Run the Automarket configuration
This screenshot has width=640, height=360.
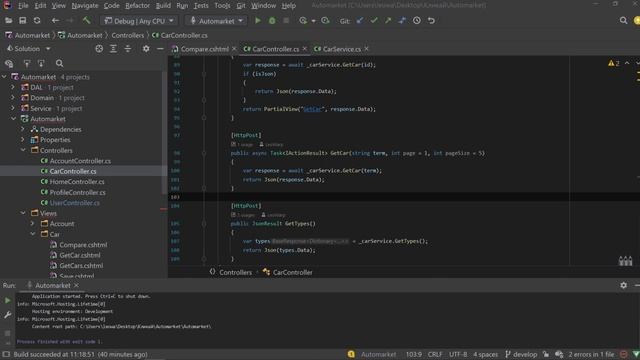258,20
